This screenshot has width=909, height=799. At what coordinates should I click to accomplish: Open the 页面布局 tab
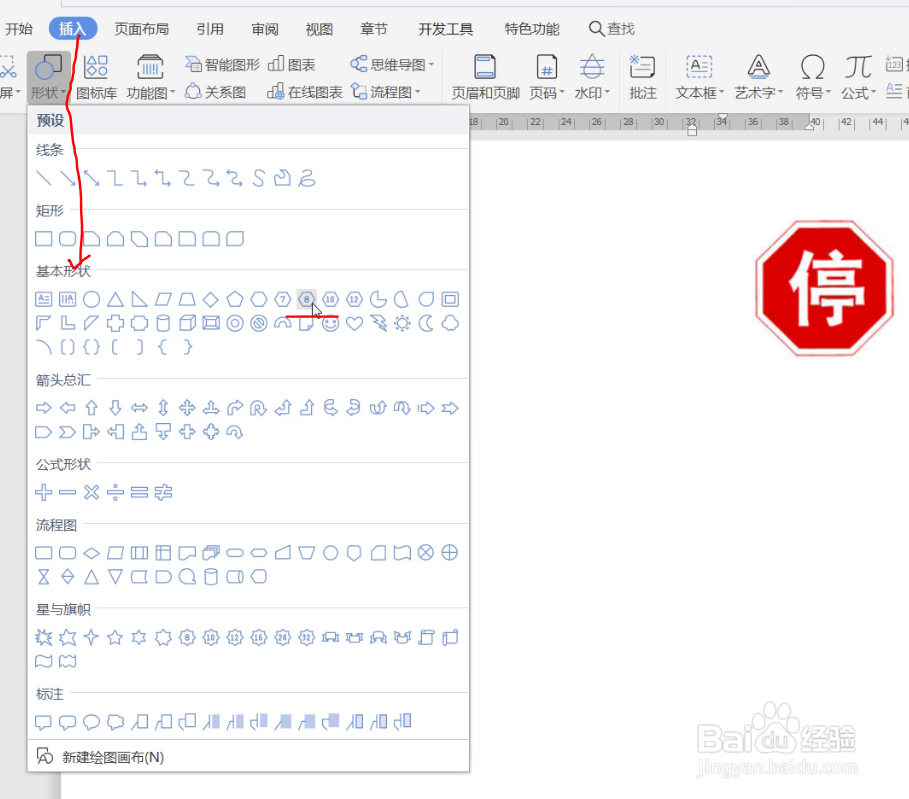(142, 29)
